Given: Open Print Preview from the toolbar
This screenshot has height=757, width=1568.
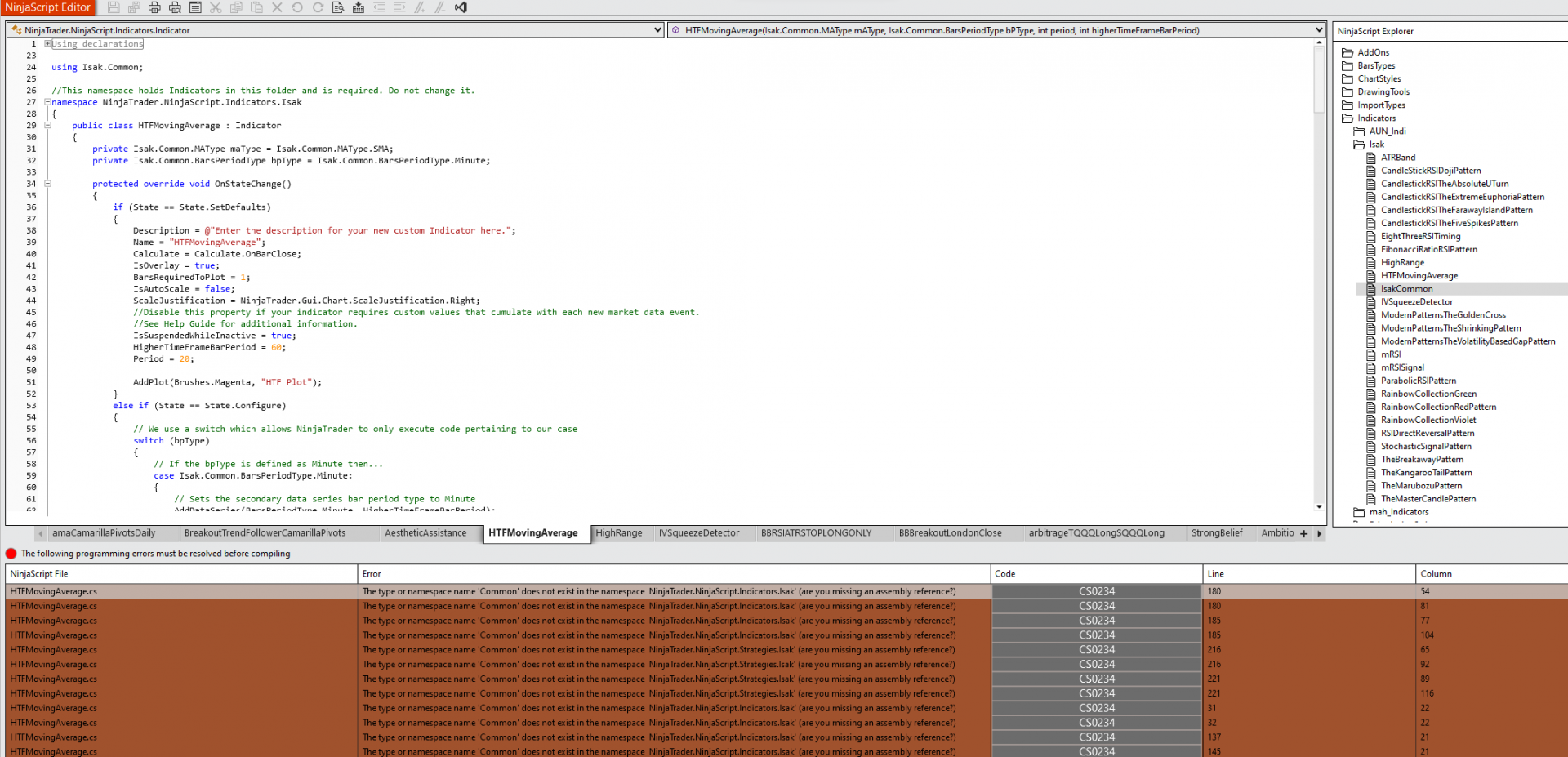Looking at the screenshot, I should click(x=175, y=7).
